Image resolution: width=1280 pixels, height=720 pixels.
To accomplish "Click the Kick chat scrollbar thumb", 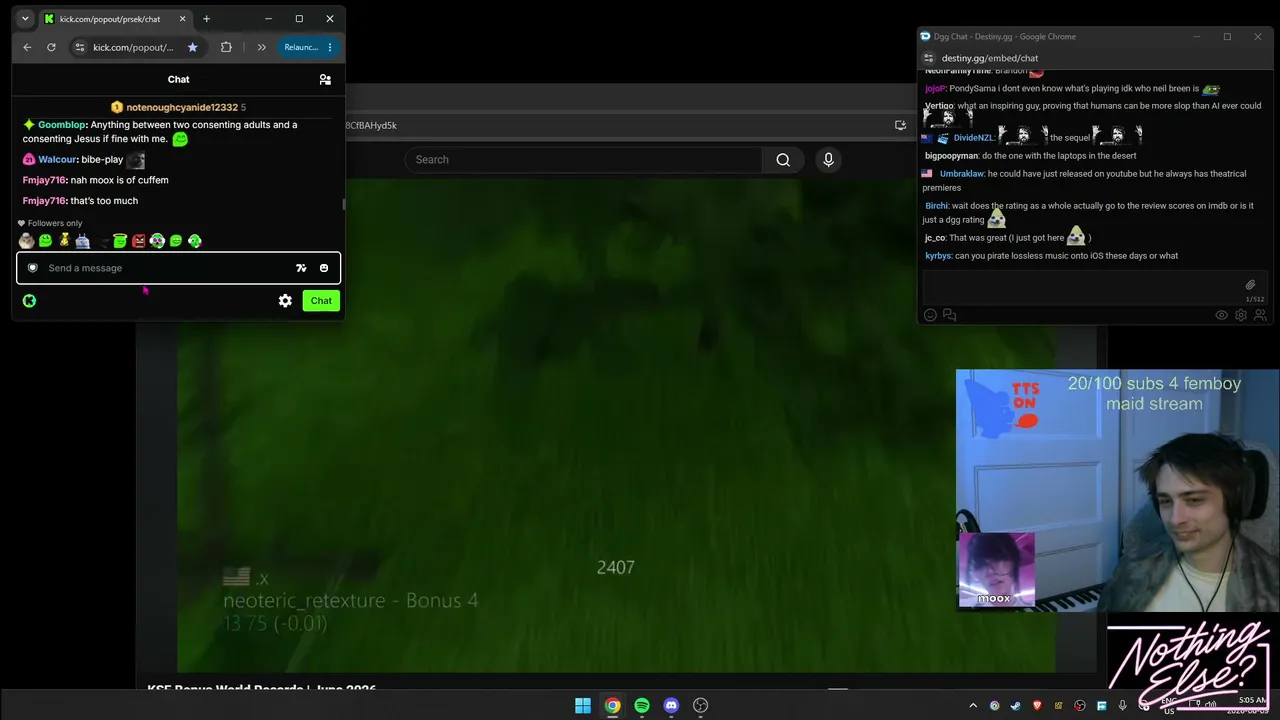I will pos(344,204).
